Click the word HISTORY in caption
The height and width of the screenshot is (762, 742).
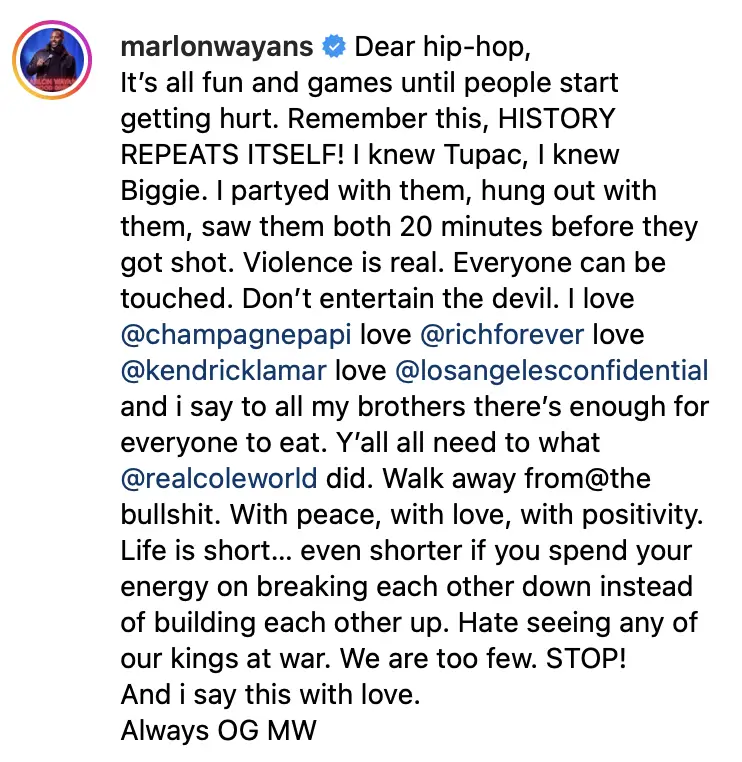tap(557, 119)
